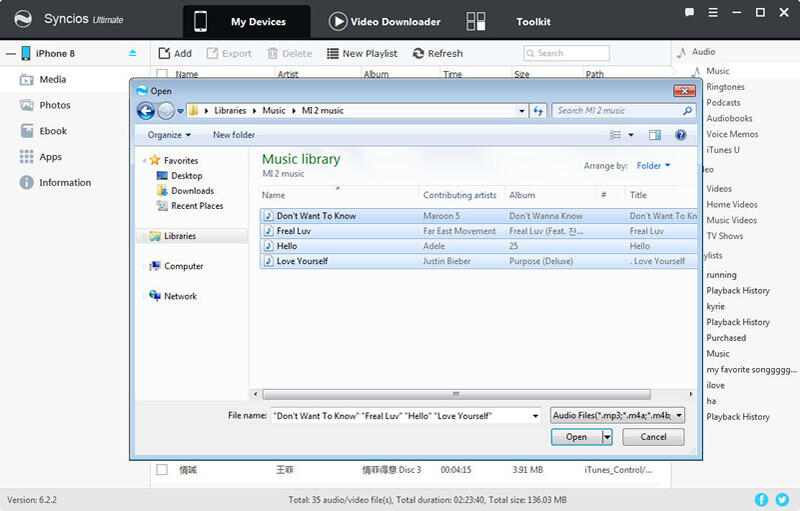Open the view options dropdown arrow

tap(631, 135)
